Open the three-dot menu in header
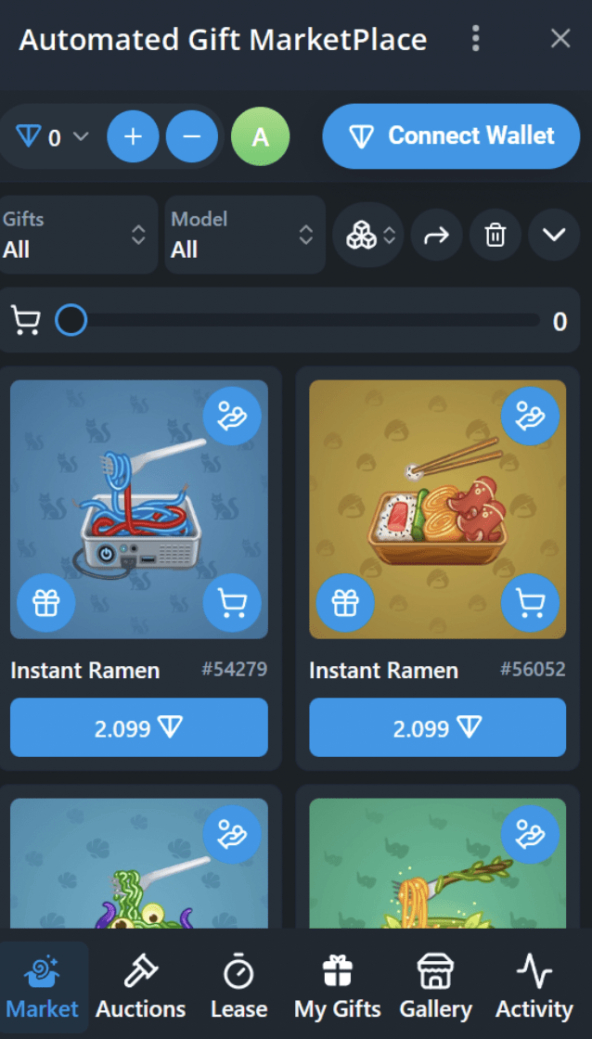Image resolution: width=592 pixels, height=1039 pixels. click(475, 38)
